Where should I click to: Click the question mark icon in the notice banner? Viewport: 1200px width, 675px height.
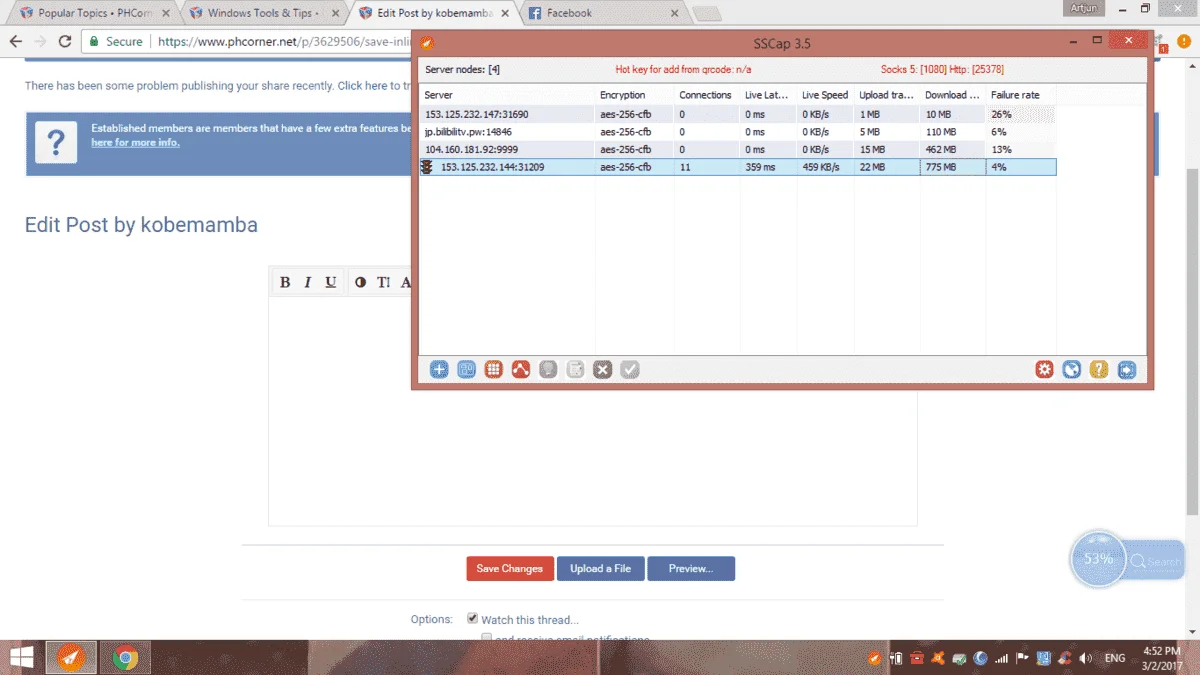coord(56,143)
